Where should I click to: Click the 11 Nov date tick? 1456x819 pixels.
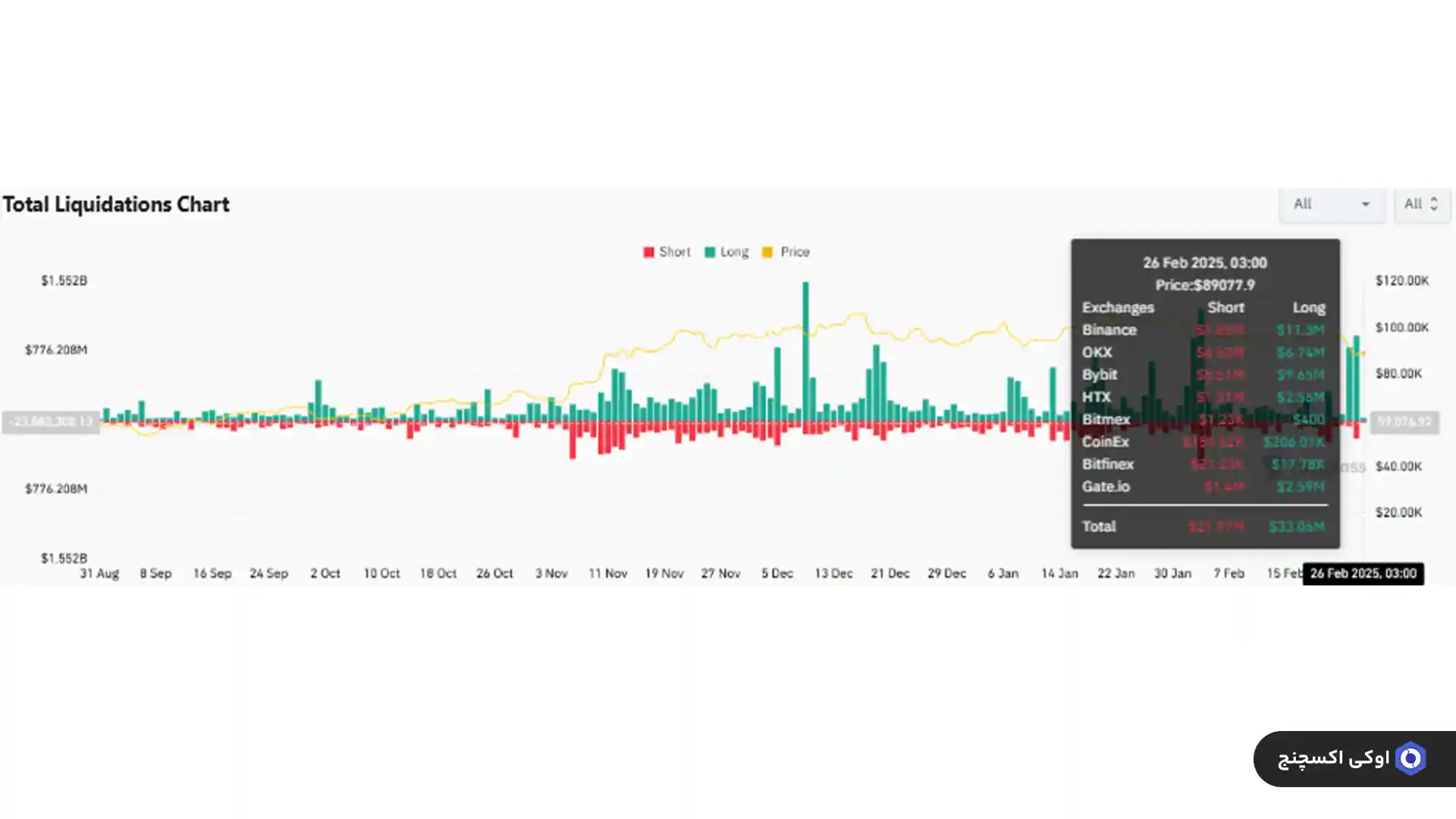[608, 573]
